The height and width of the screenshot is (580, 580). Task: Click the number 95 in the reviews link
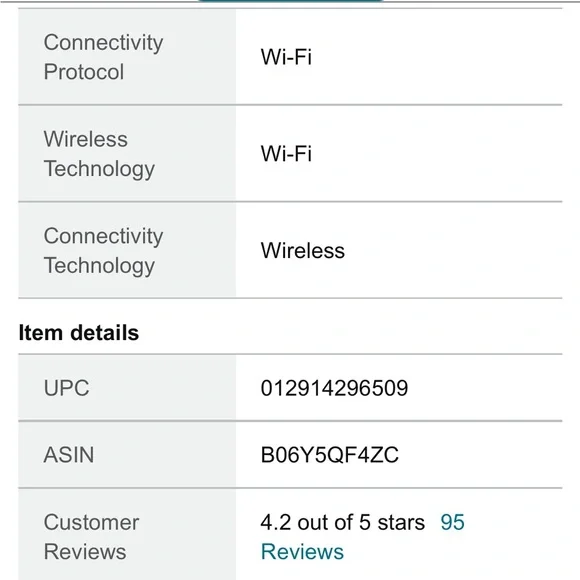[452, 522]
